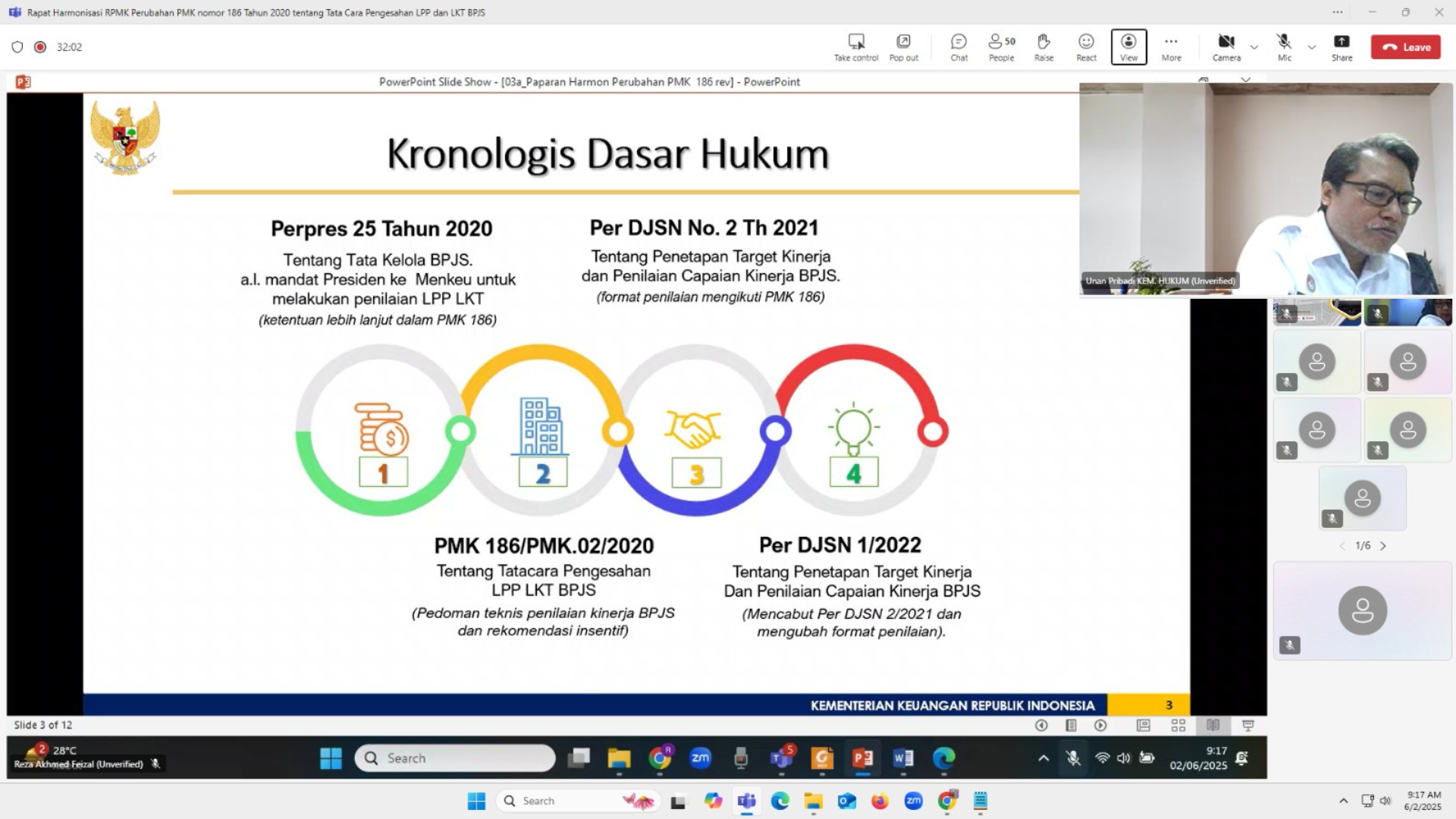Advance to next slide in slideshow controls

point(1100,726)
